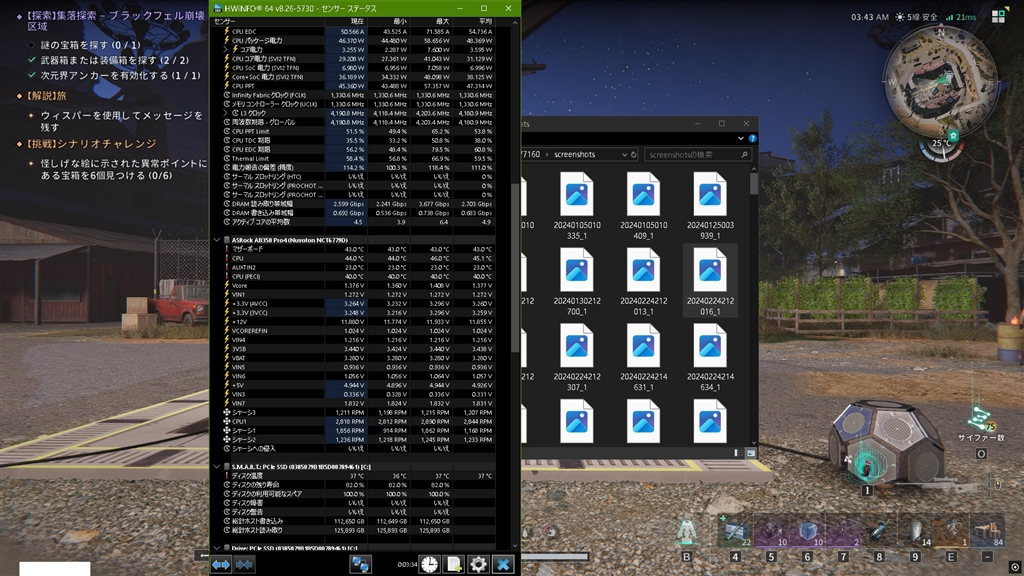Select hotbar slot 4 item with count 22
The image size is (1024, 576).
click(735, 532)
